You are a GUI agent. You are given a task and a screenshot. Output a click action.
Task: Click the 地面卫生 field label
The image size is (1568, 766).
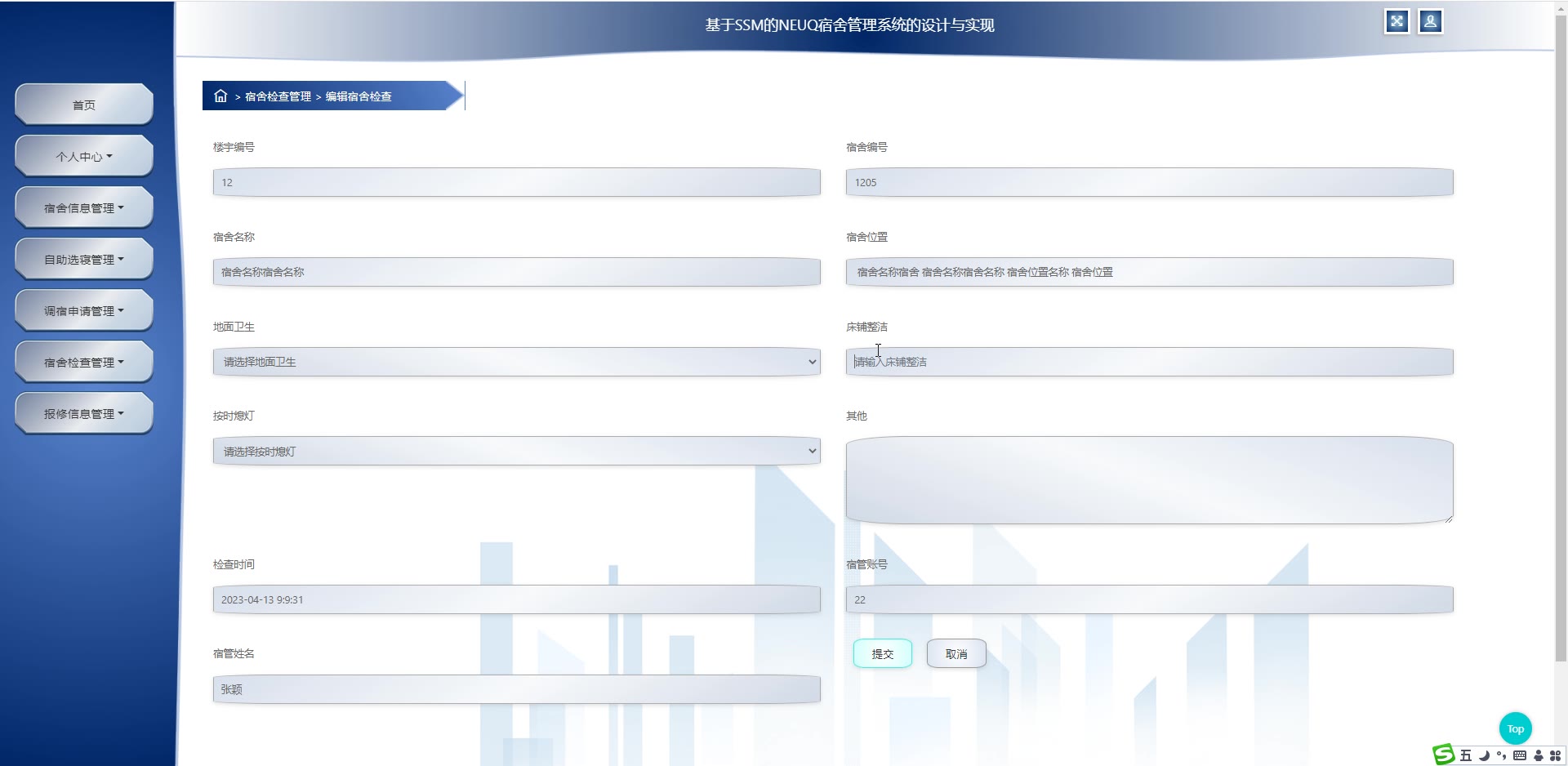click(234, 327)
